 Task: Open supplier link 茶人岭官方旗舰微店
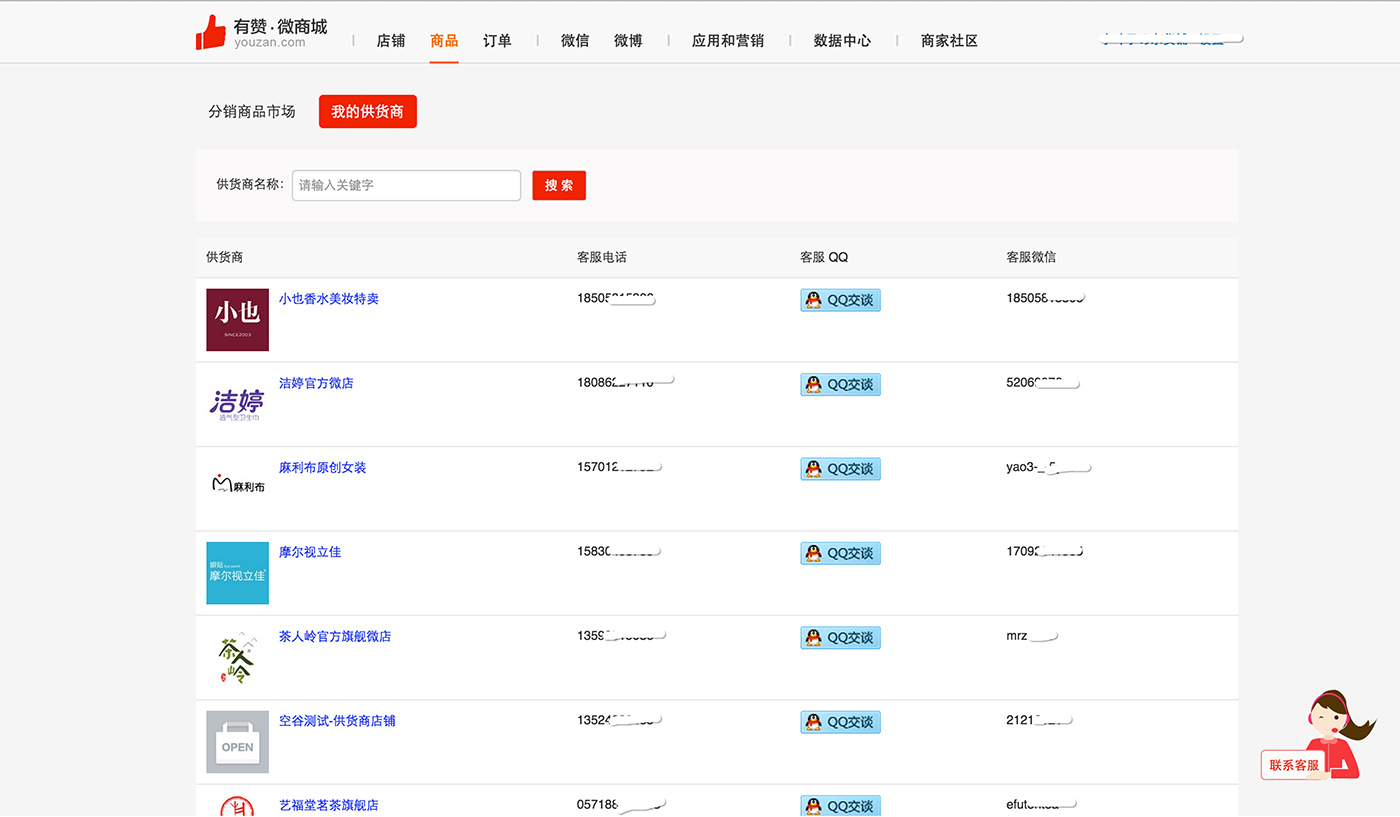pyautogui.click(x=335, y=636)
